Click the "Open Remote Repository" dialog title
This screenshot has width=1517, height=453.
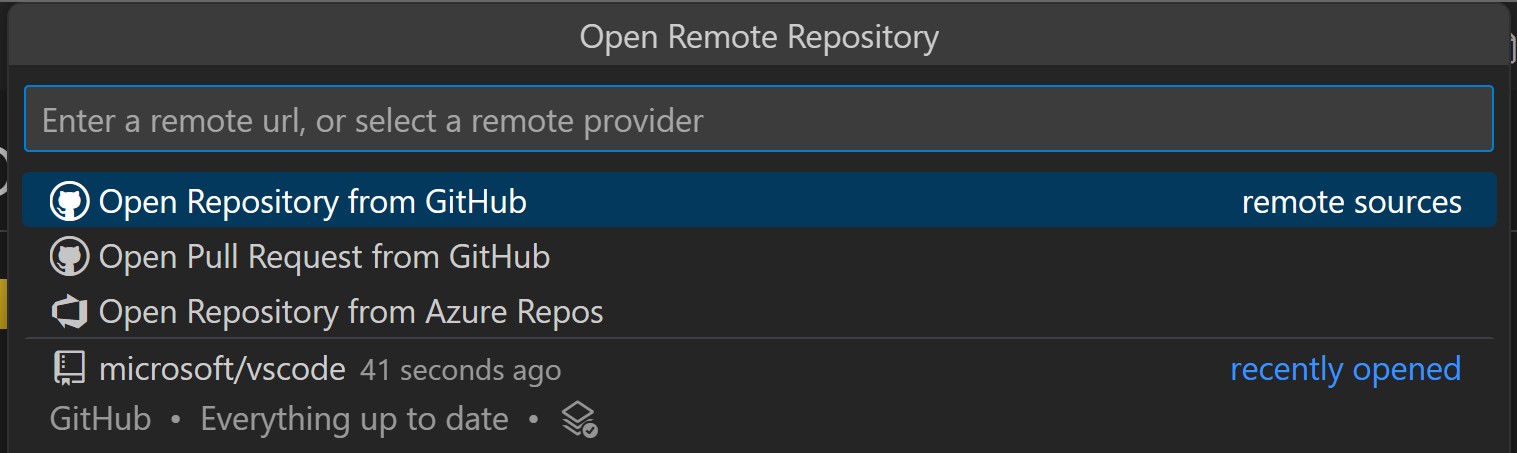point(758,38)
